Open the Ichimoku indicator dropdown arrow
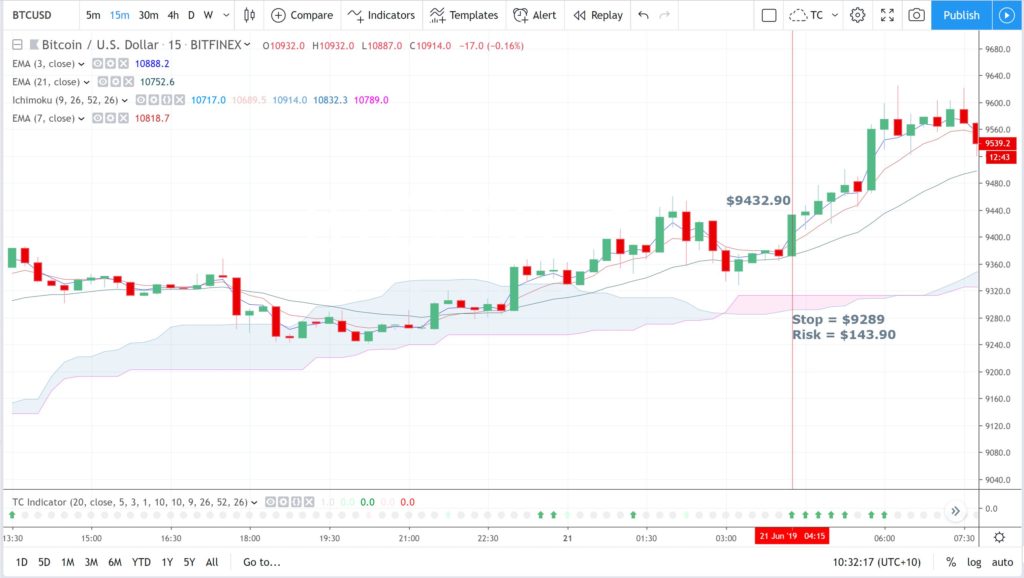Image resolution: width=1024 pixels, height=578 pixels. click(125, 101)
